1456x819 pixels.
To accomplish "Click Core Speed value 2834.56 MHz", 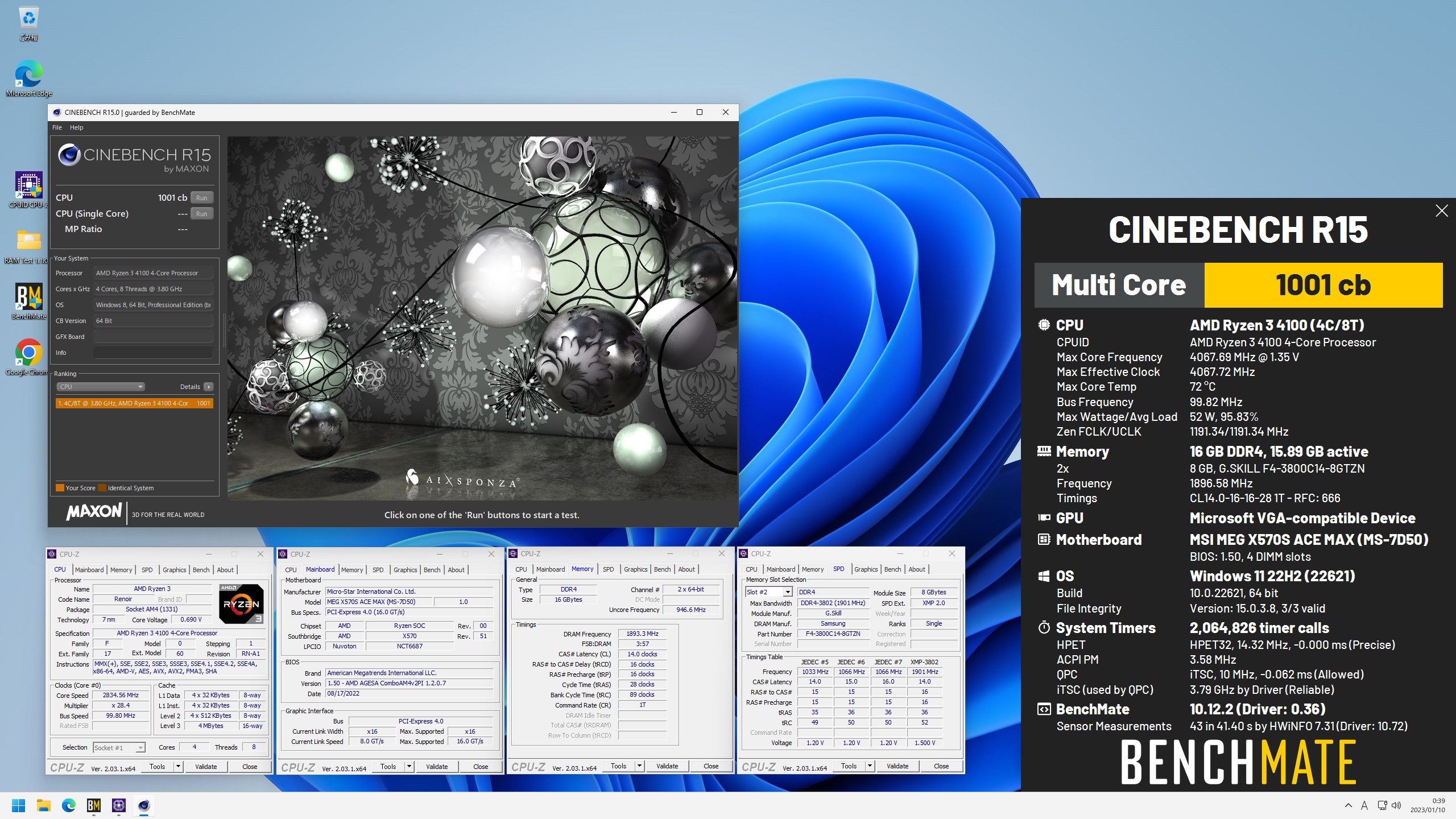I will tap(121, 695).
